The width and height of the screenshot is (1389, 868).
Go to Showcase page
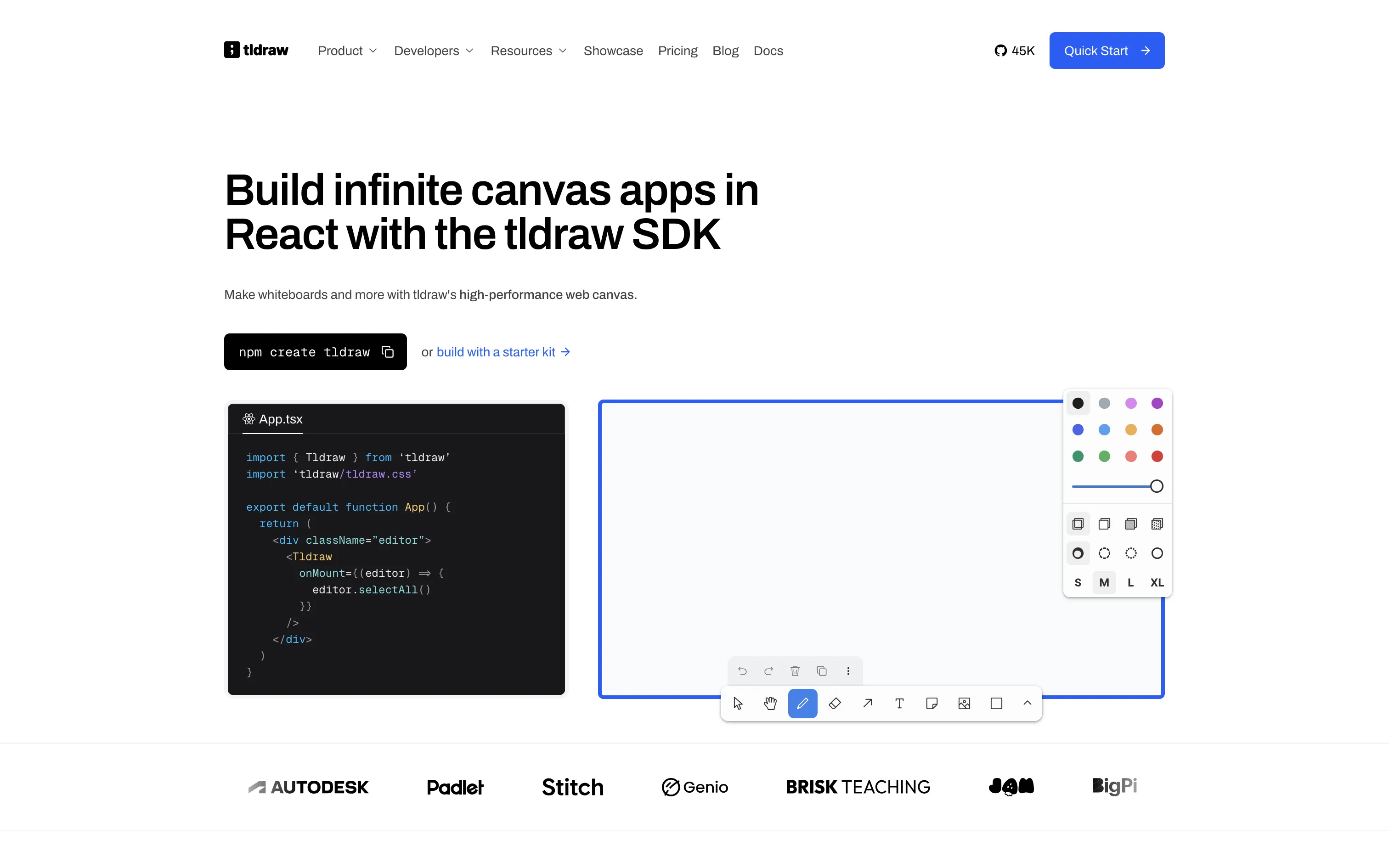pos(613,51)
